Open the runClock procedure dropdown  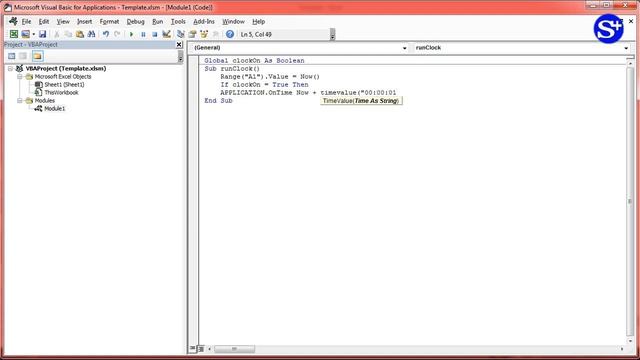coord(626,48)
